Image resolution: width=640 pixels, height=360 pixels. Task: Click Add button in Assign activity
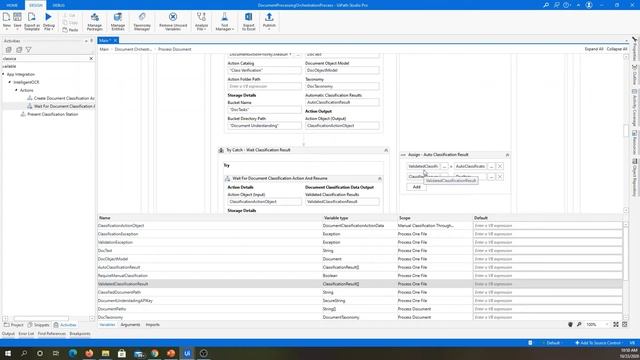point(416,187)
